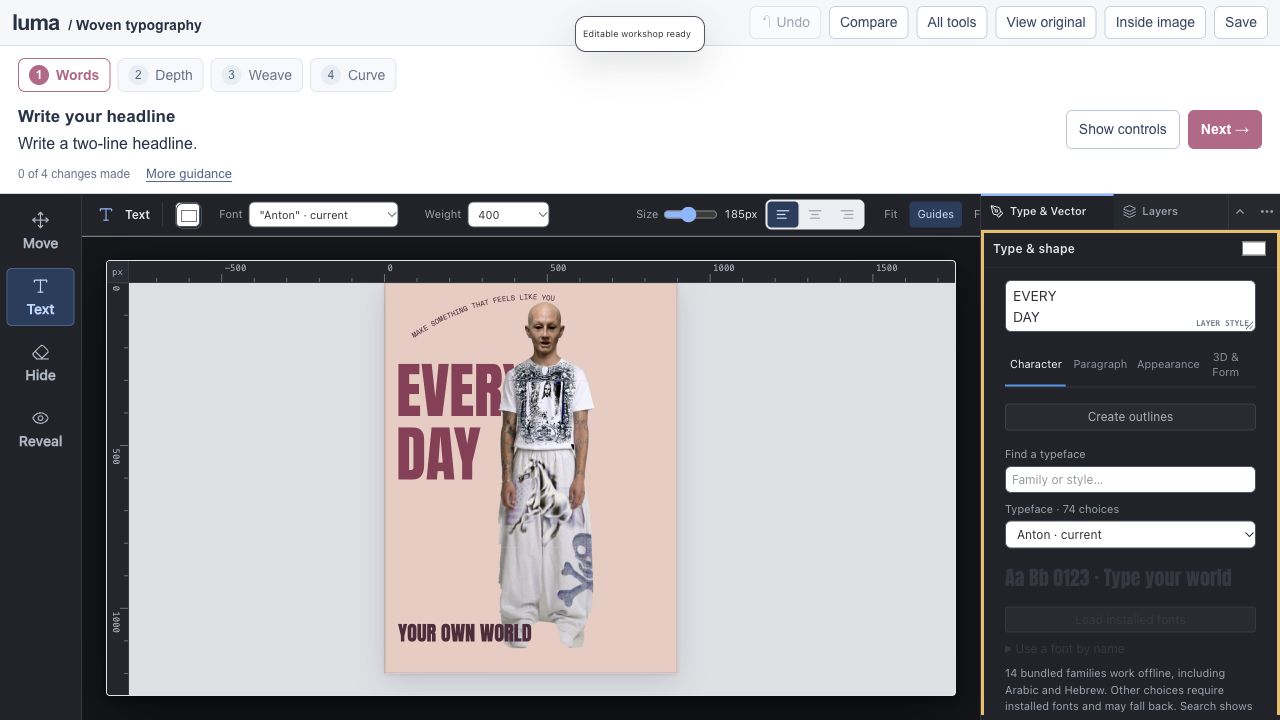Open the More guidance link
This screenshot has width=1280, height=720.
(x=189, y=174)
